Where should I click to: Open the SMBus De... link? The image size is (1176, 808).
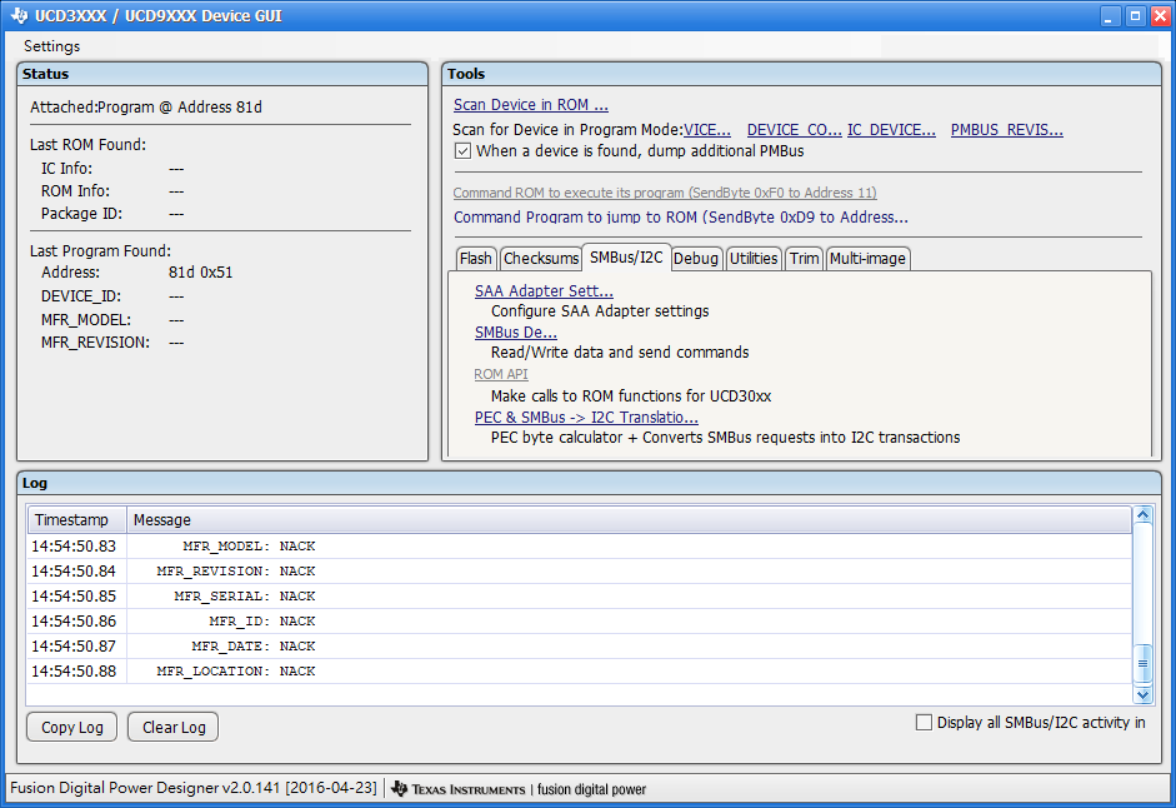click(515, 332)
